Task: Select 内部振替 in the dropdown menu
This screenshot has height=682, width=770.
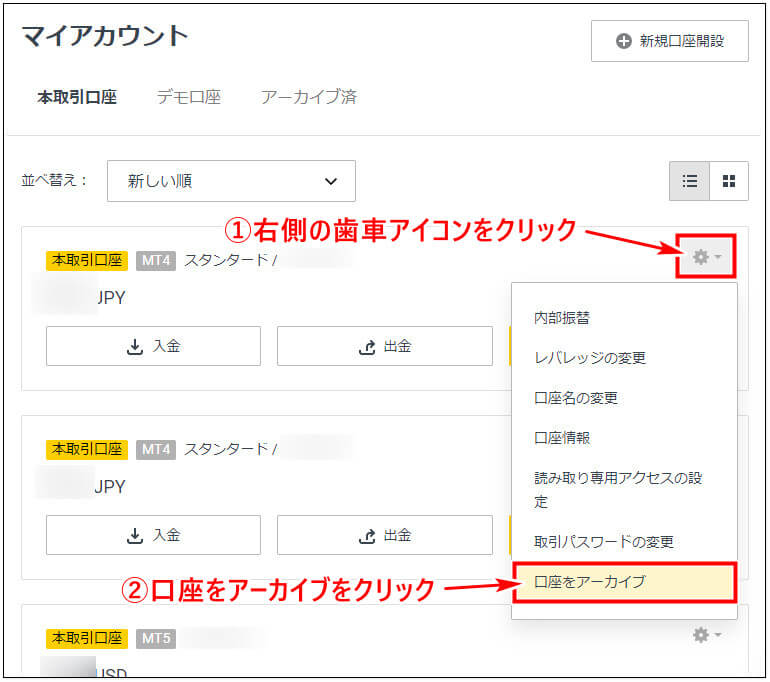Action: (562, 318)
